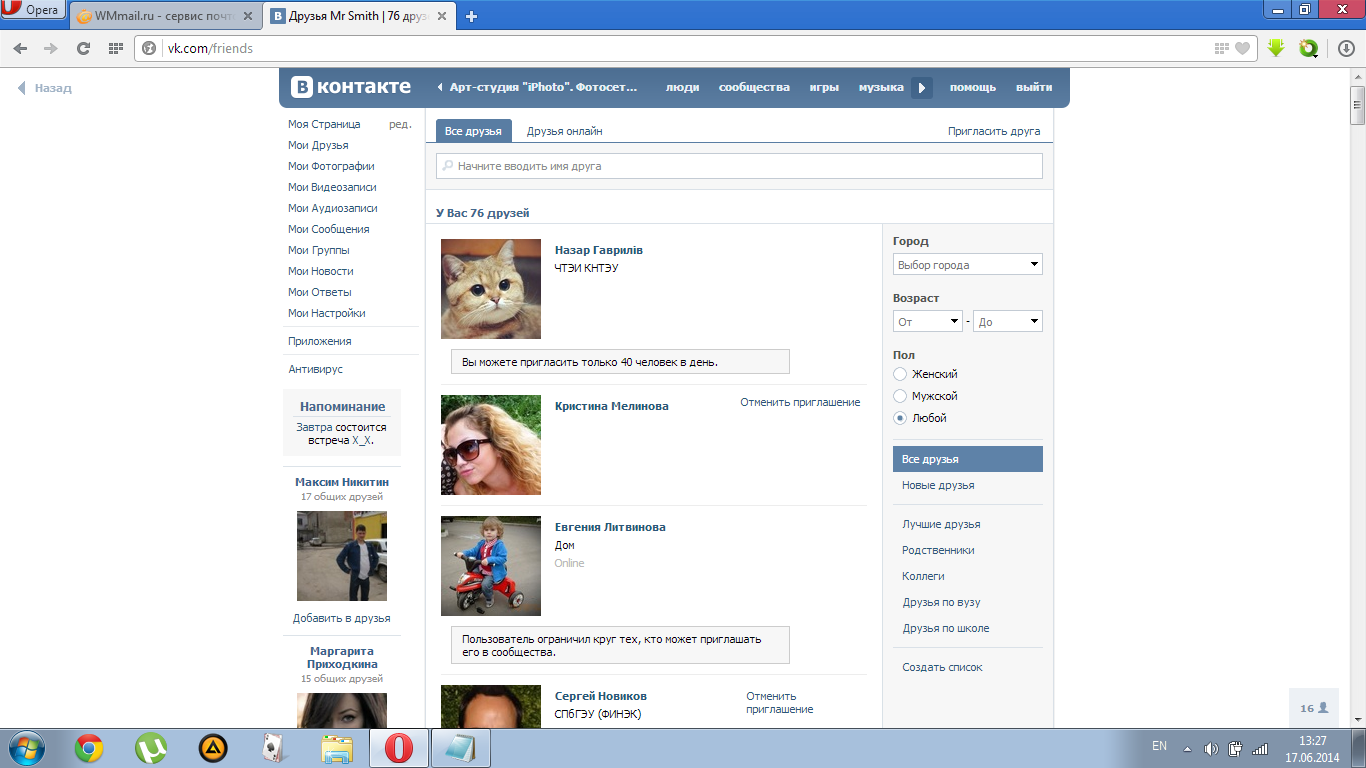This screenshot has height=768, width=1366.
Task: Open the age До dropdown
Action: [x=1008, y=322]
